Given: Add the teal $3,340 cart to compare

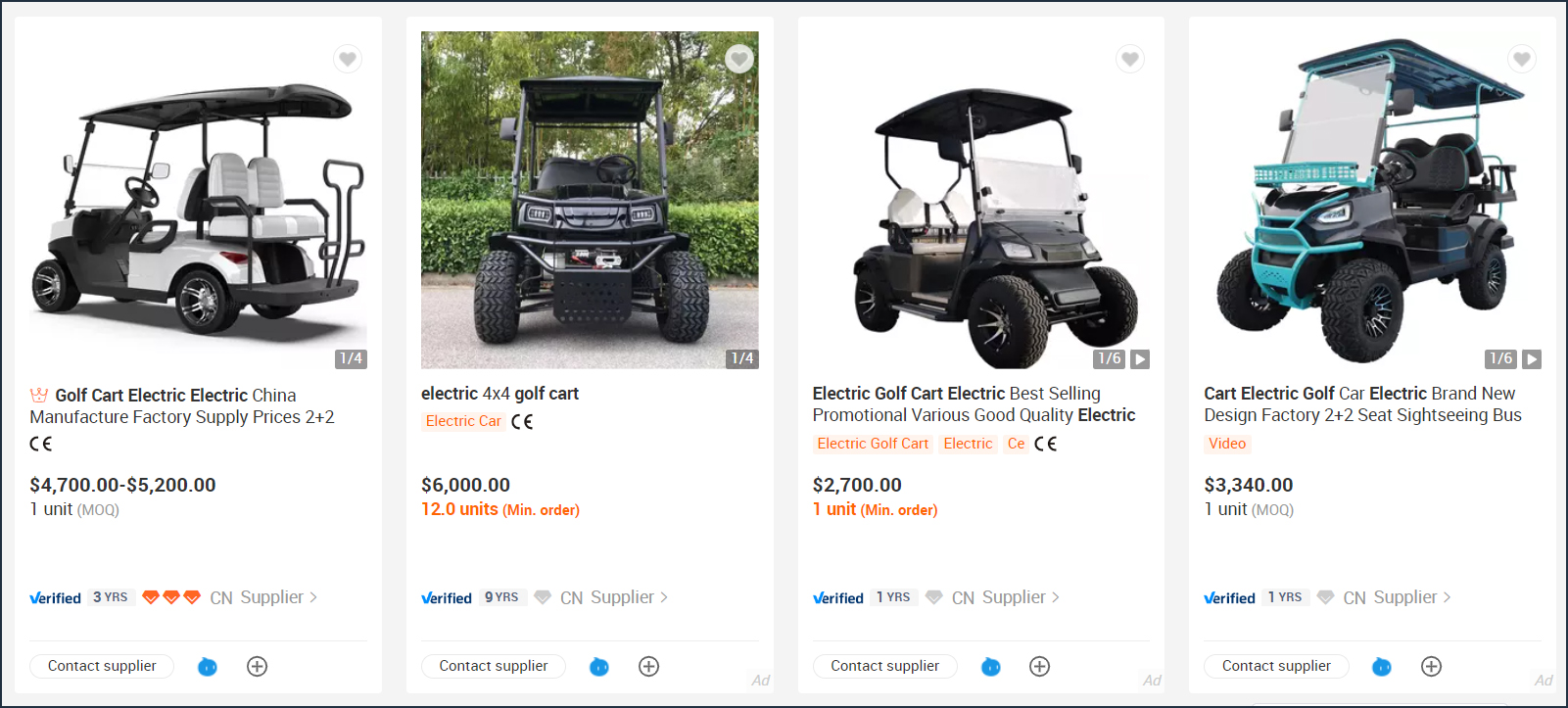Looking at the screenshot, I should tap(1431, 667).
